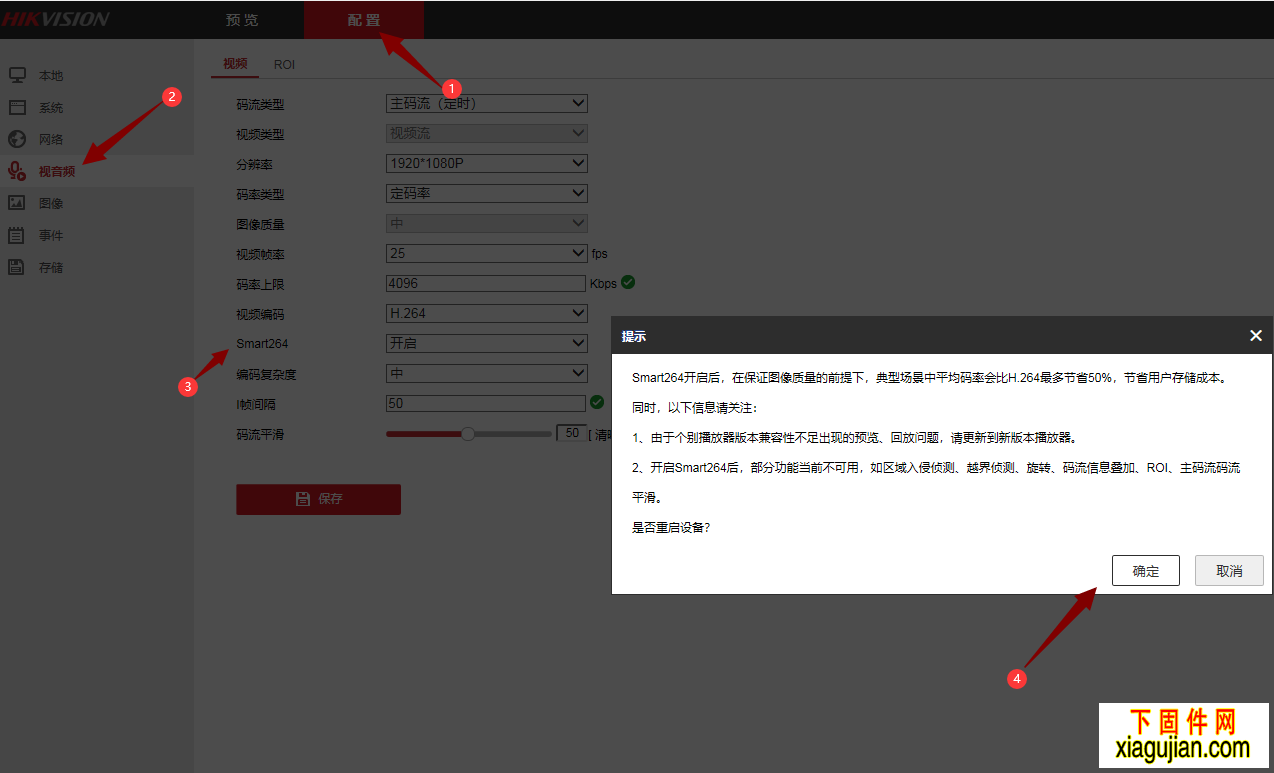Click the 视频编码 label
Screen dimensions: 1274x773
(260, 314)
